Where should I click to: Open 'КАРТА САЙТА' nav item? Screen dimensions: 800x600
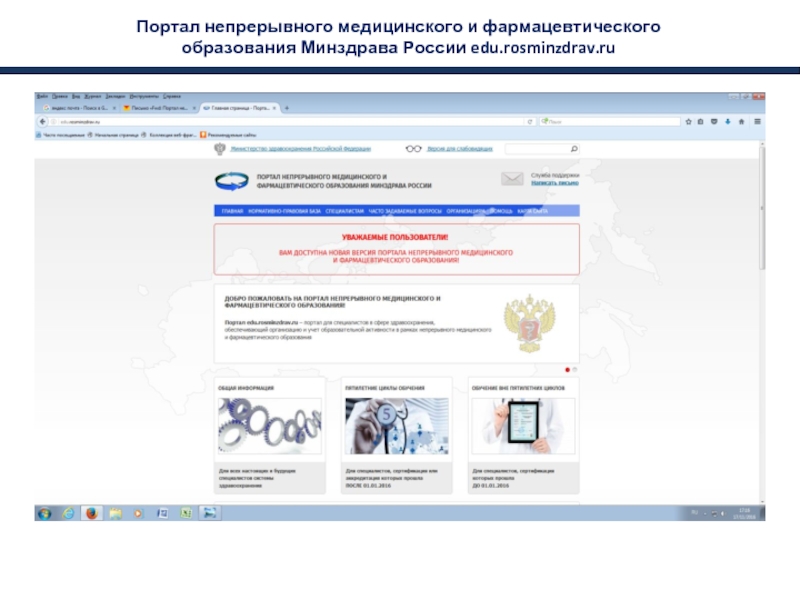(x=533, y=211)
